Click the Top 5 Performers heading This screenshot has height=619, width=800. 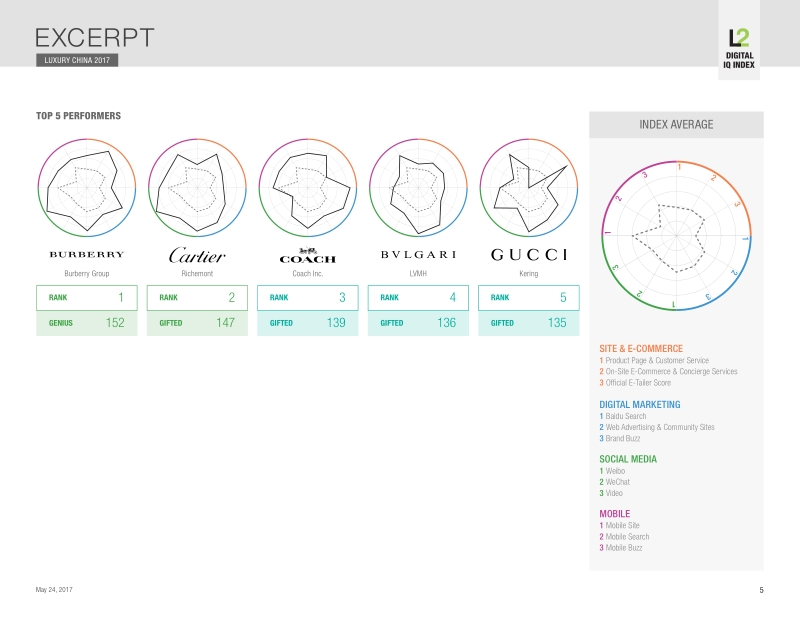(x=79, y=116)
